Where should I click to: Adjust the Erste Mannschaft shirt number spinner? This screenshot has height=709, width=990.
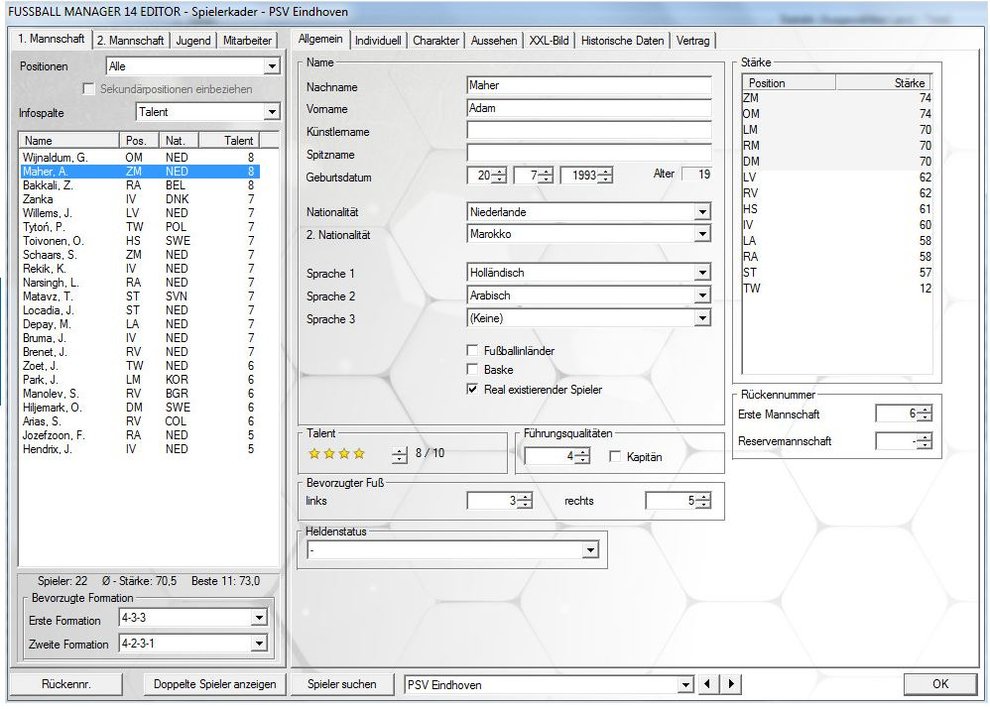(924, 414)
